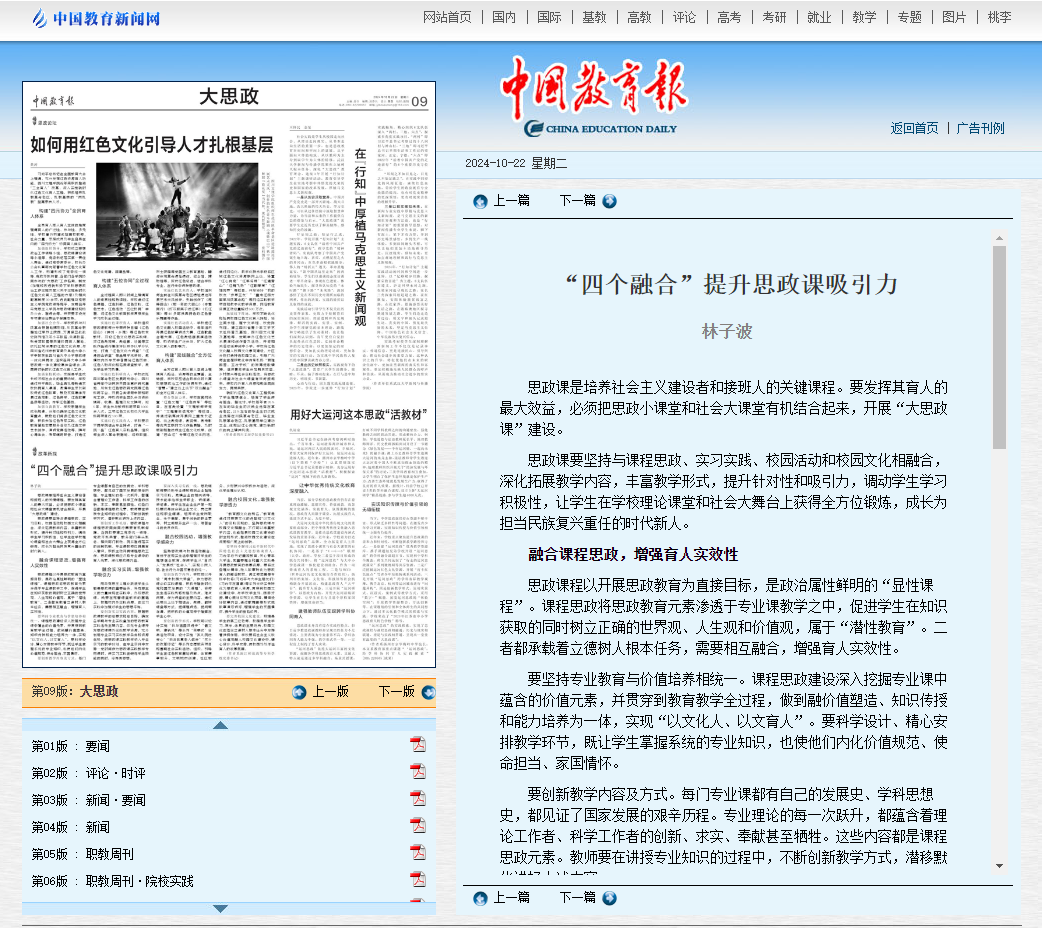Click the 大思政 page header on the newspaper image
The height and width of the screenshot is (928, 1042).
[229, 97]
